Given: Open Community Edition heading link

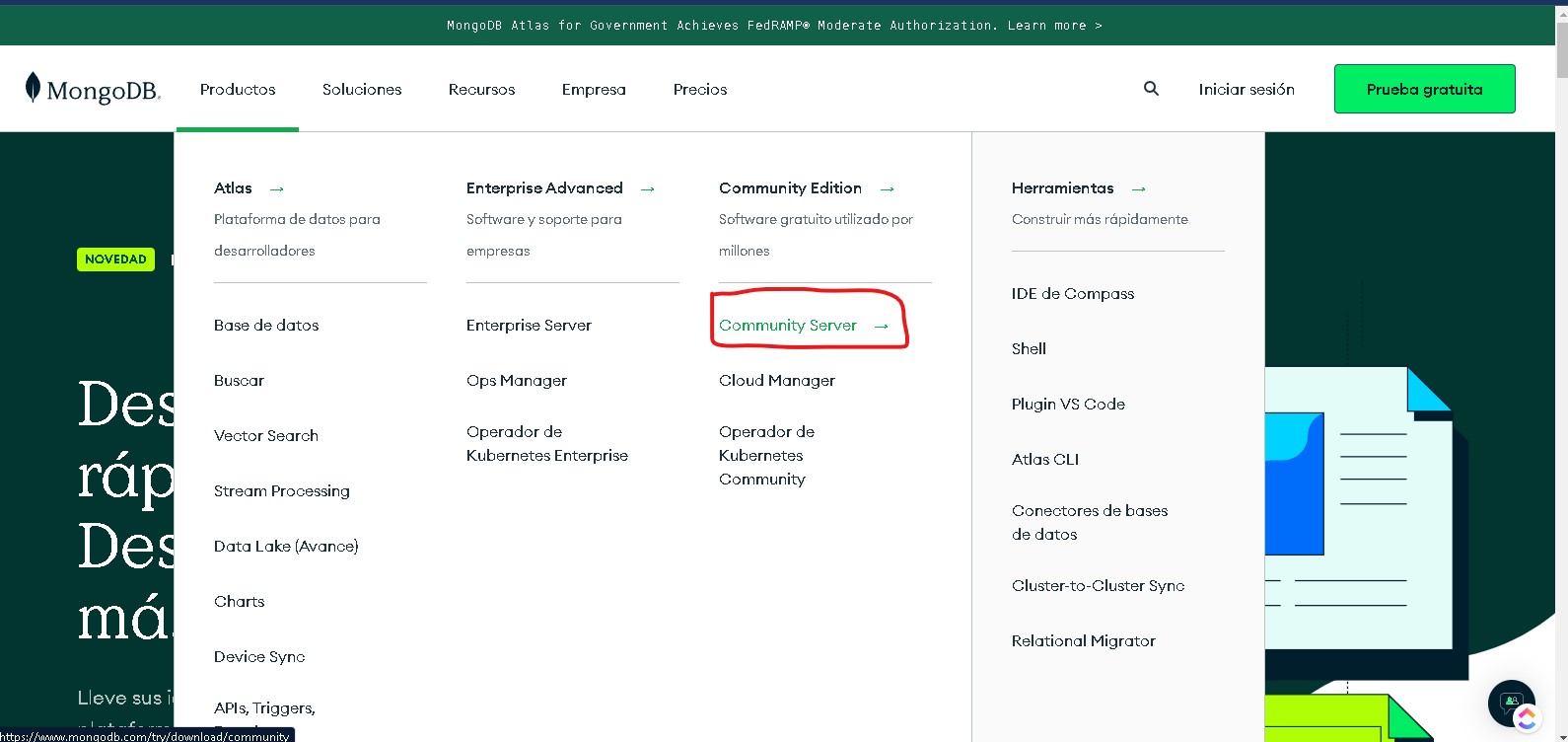Looking at the screenshot, I should pos(790,188).
